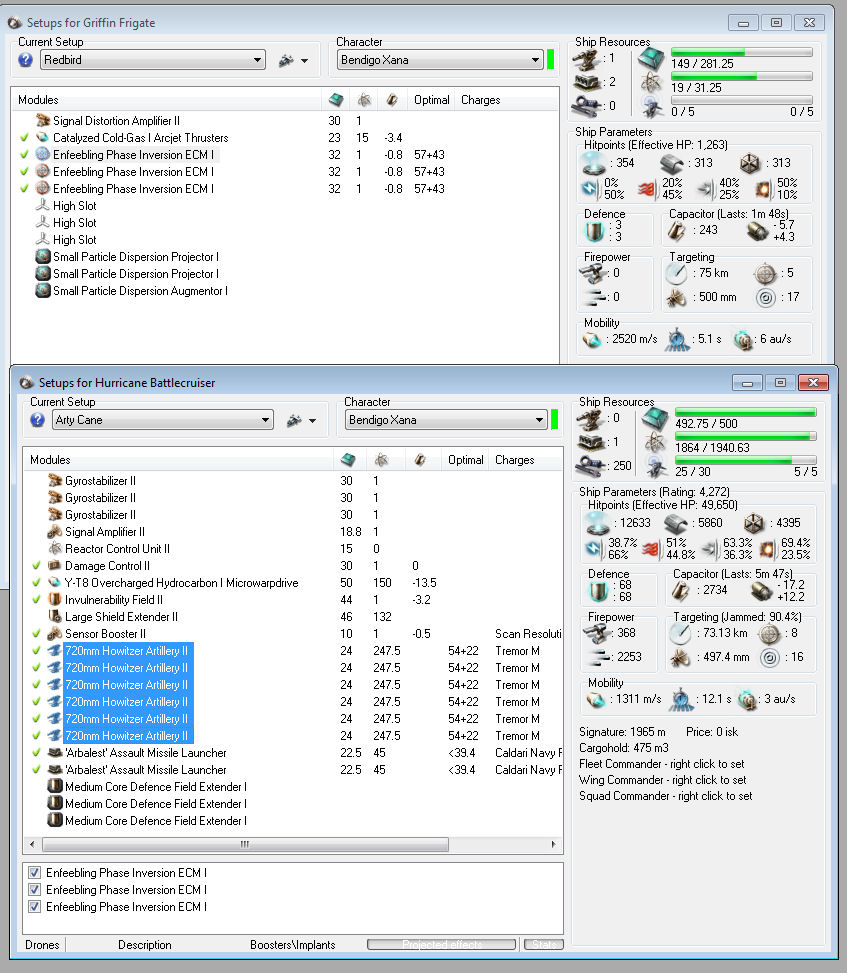Viewport: 847px width, 973px height.
Task: Switch to the Projected effects tab
Action: coord(442,944)
